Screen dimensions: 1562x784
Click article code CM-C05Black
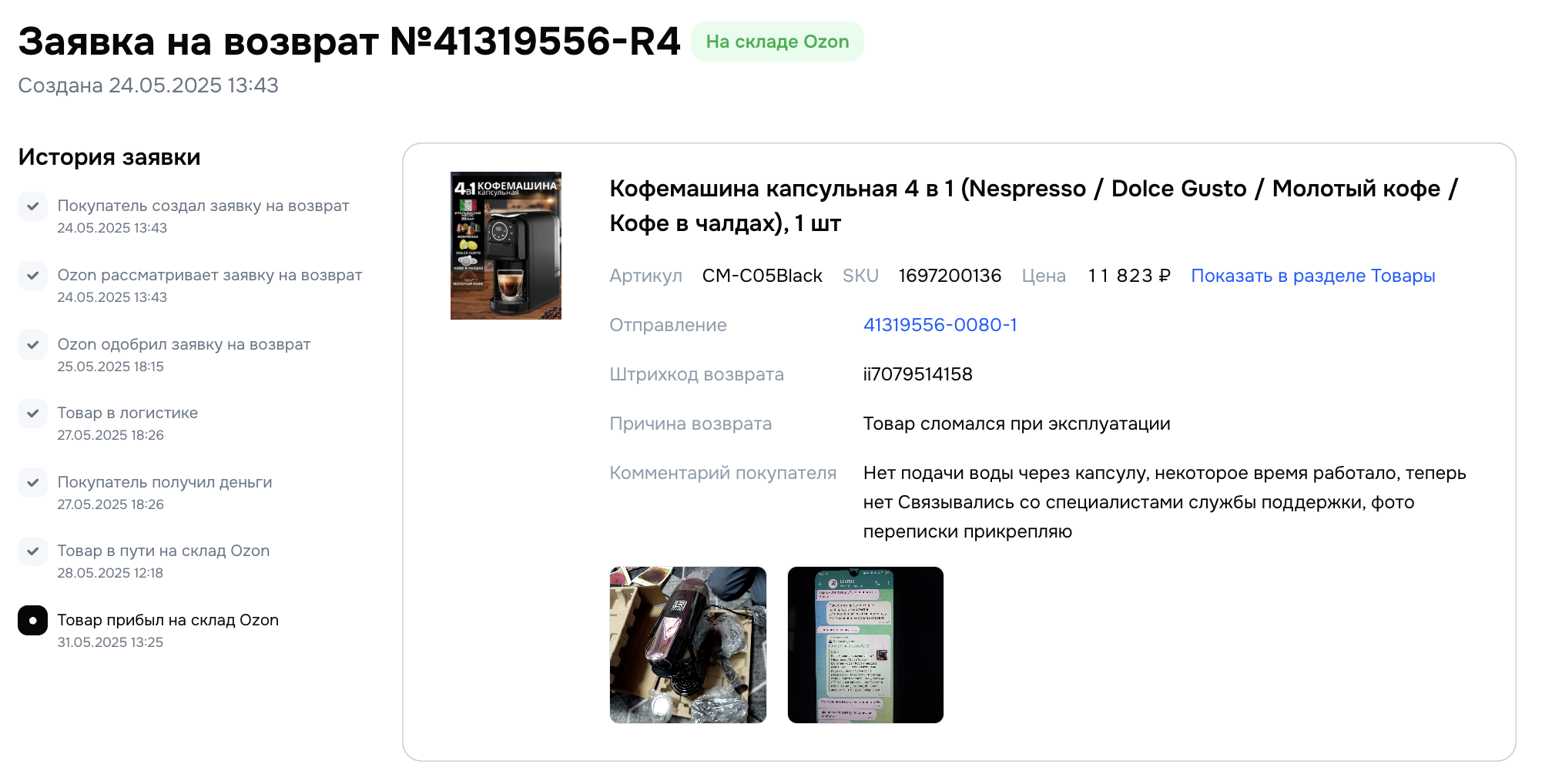point(762,276)
